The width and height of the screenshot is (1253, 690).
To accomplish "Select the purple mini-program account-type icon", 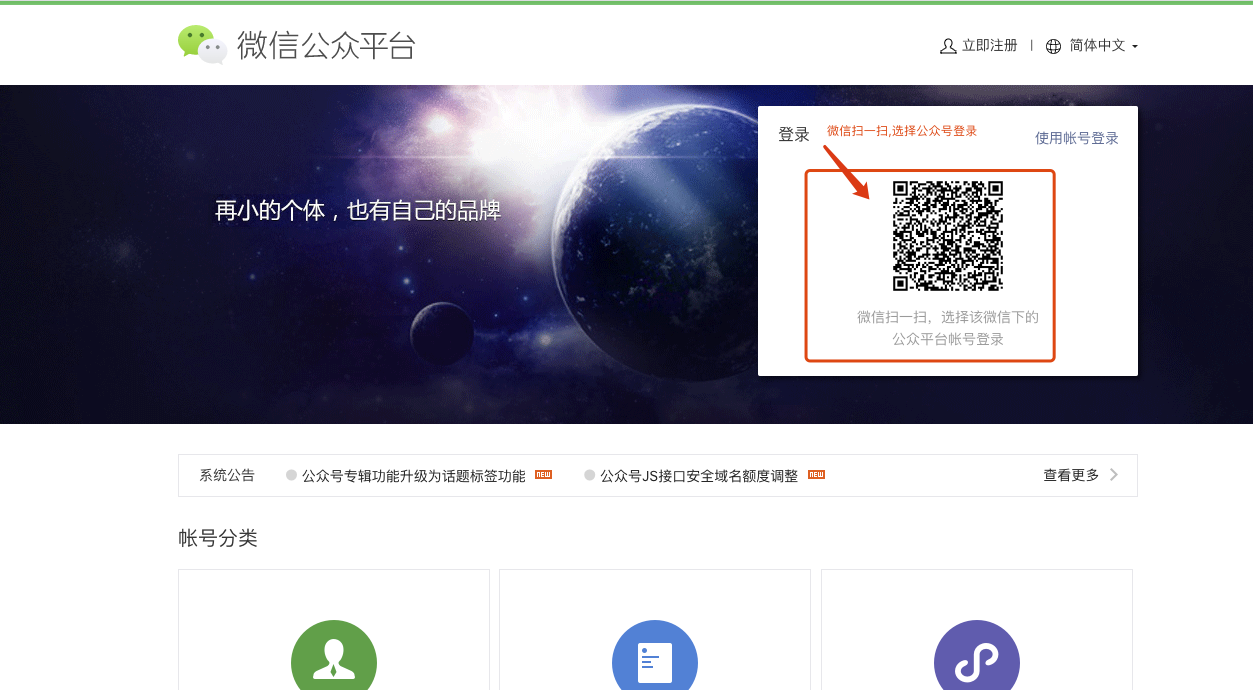I will click(x=977, y=655).
